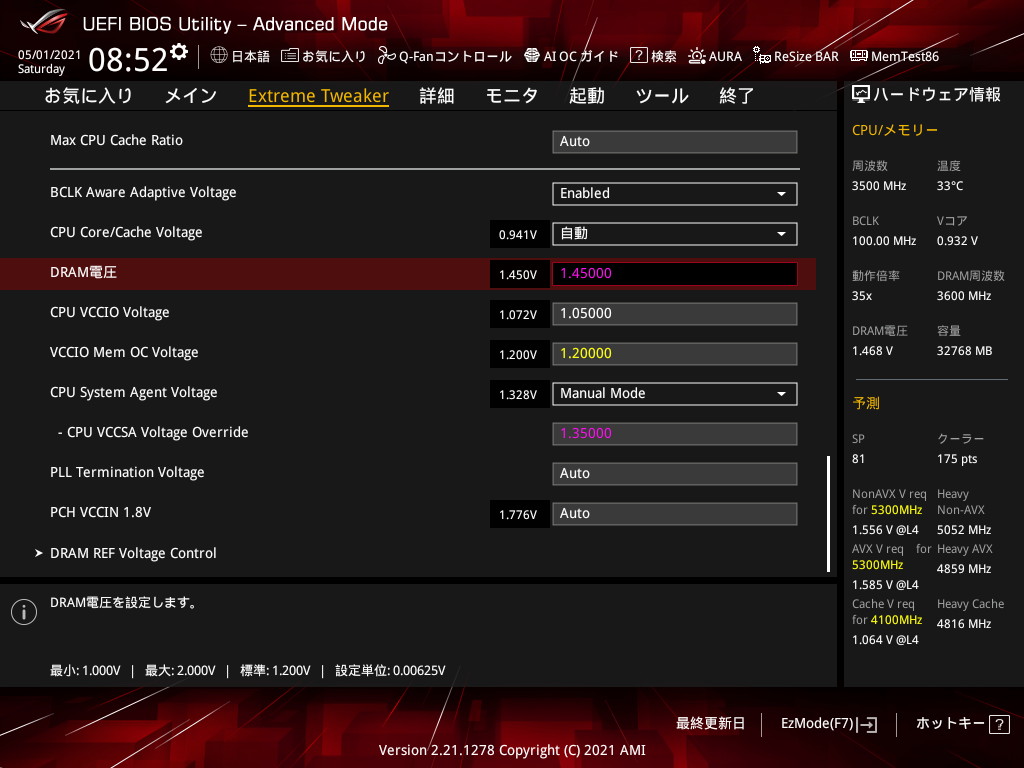
Task: Open CPU System Agent Voltage Manual Mode dropdown
Action: [675, 394]
